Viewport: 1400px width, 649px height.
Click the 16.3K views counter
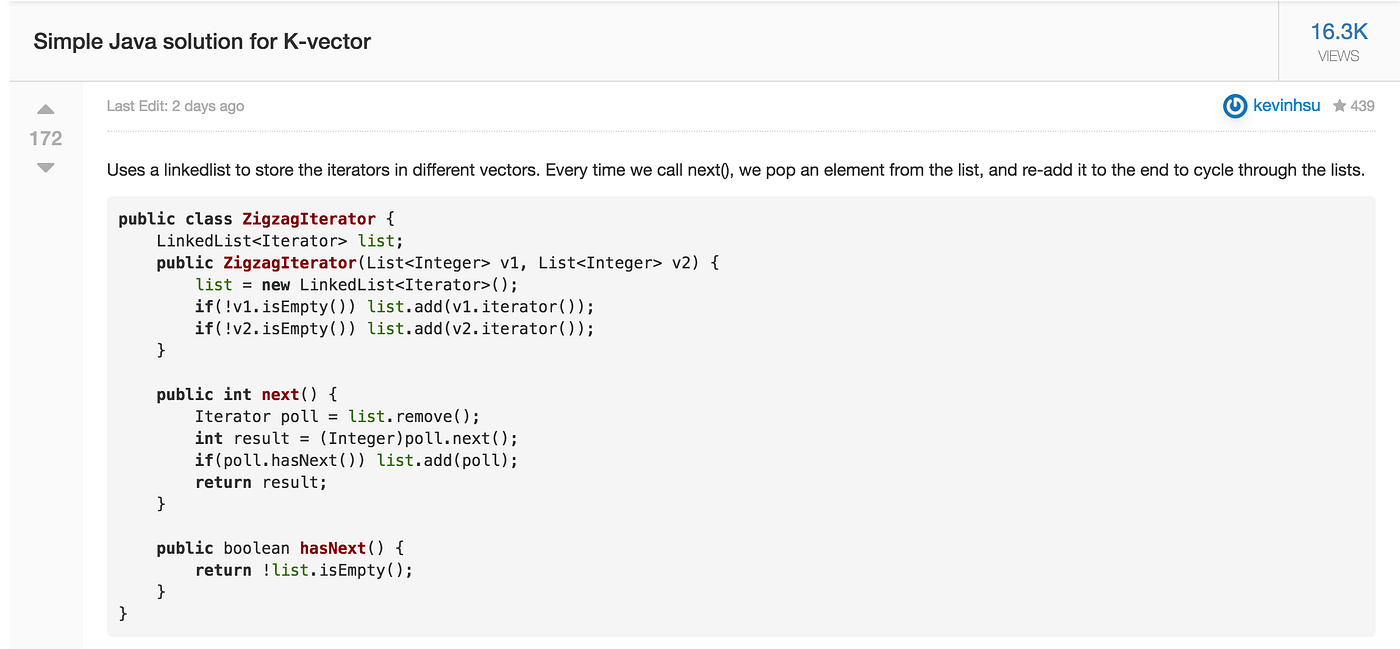1339,31
